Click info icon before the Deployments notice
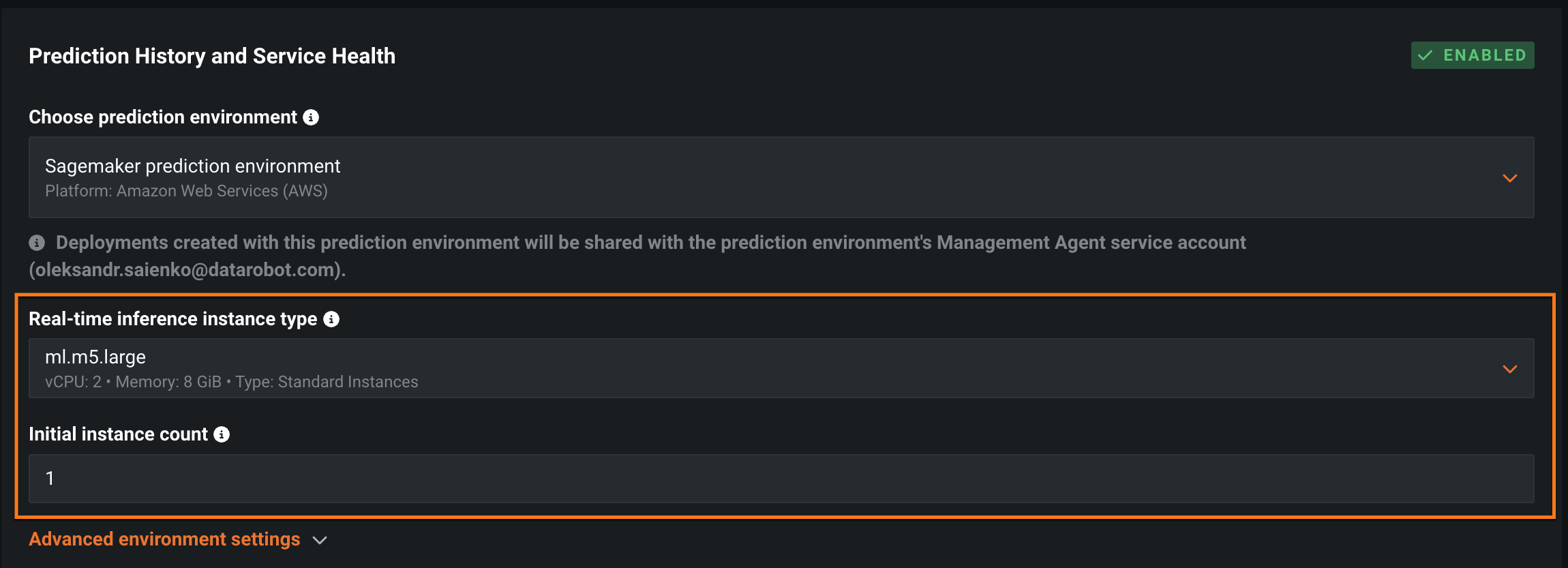The height and width of the screenshot is (568, 1568). (x=37, y=243)
